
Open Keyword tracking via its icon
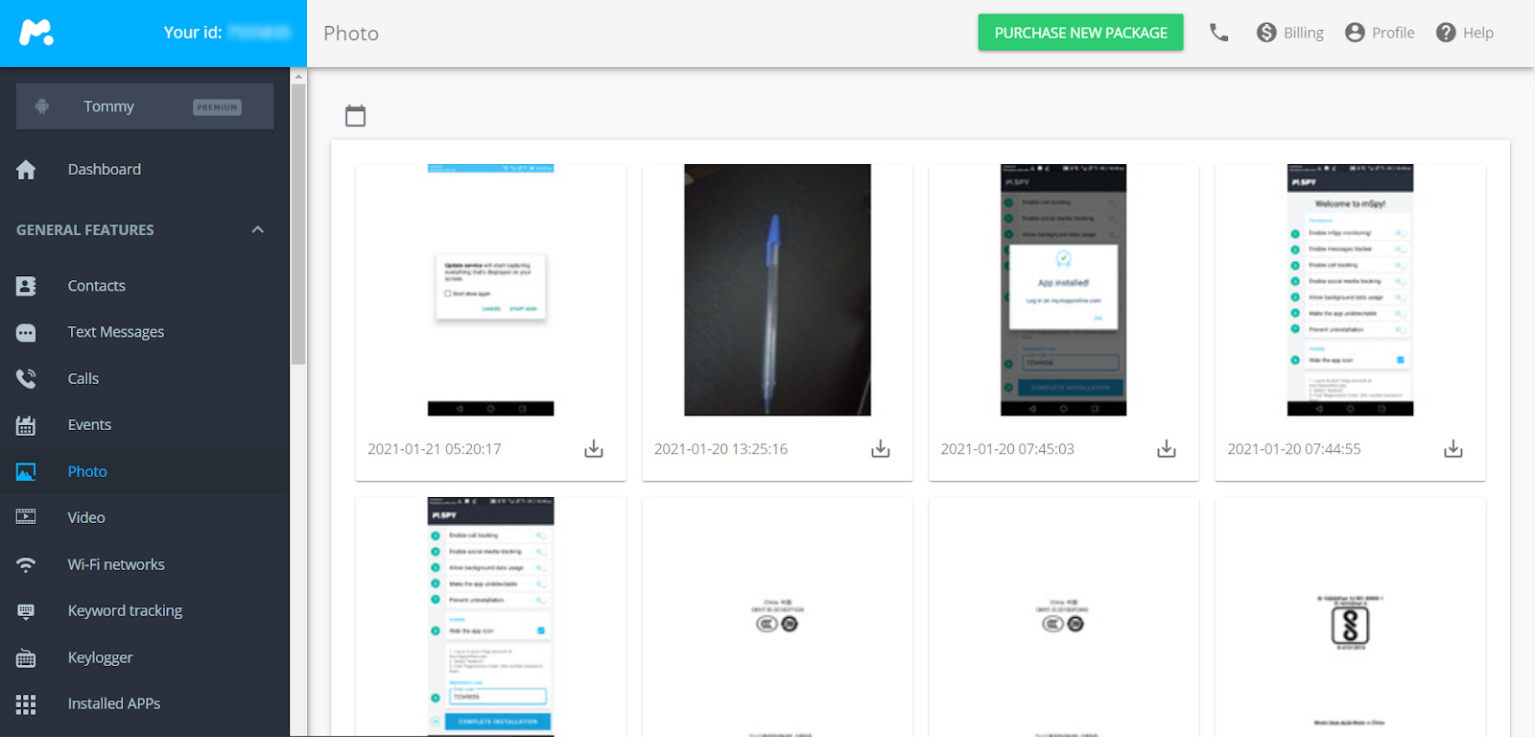coord(25,610)
